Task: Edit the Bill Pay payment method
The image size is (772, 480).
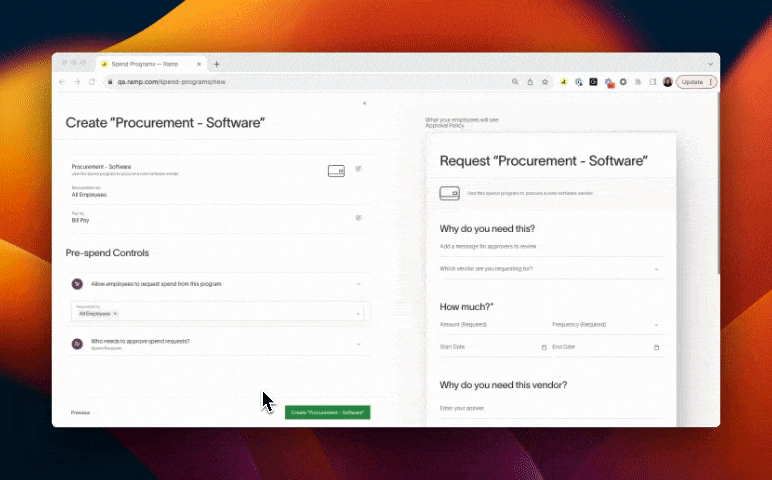Action: click(x=358, y=218)
